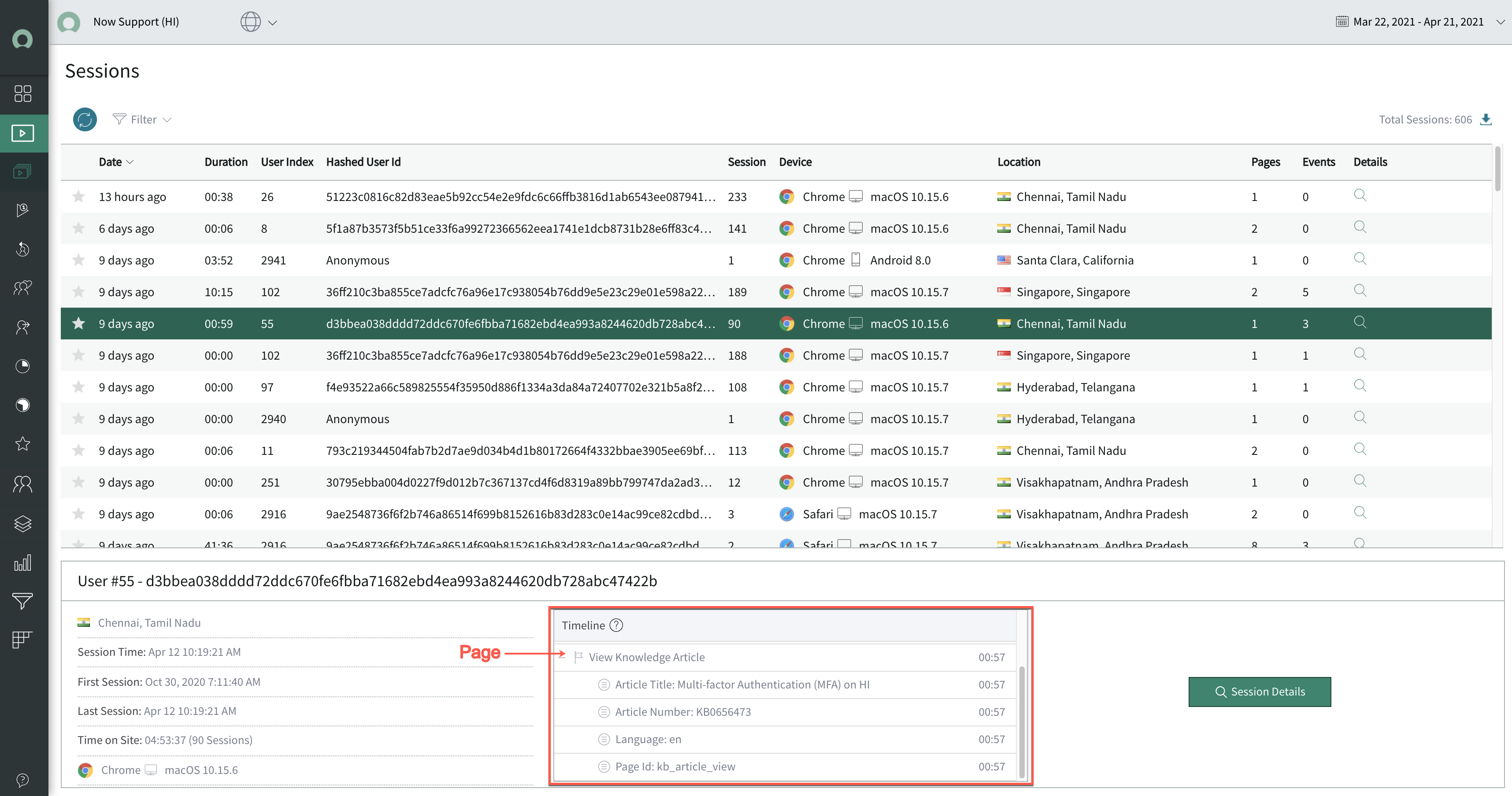Click the Device column header

[795, 162]
